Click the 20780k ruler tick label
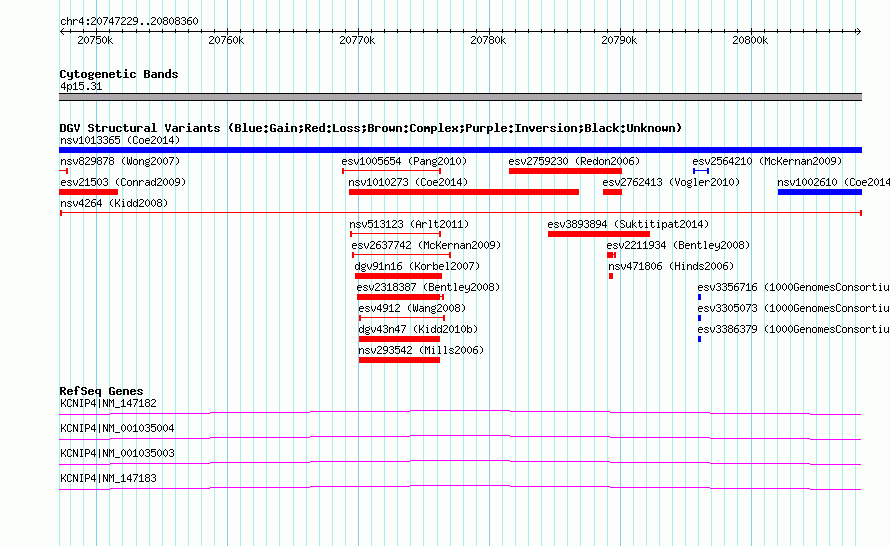This screenshot has width=890, height=546. point(488,40)
